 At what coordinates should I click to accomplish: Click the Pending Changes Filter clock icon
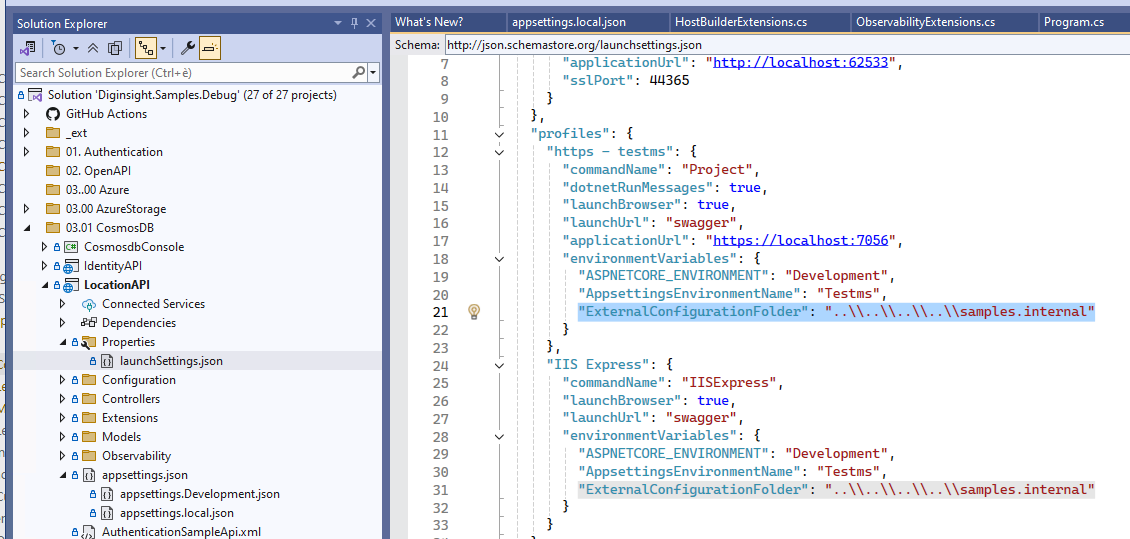click(59, 47)
